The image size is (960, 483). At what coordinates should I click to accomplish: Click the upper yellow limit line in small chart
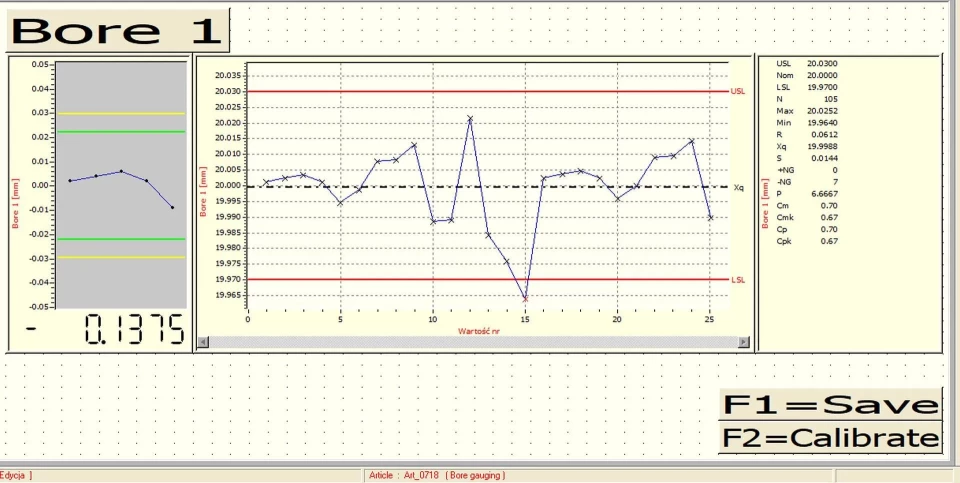click(x=120, y=113)
